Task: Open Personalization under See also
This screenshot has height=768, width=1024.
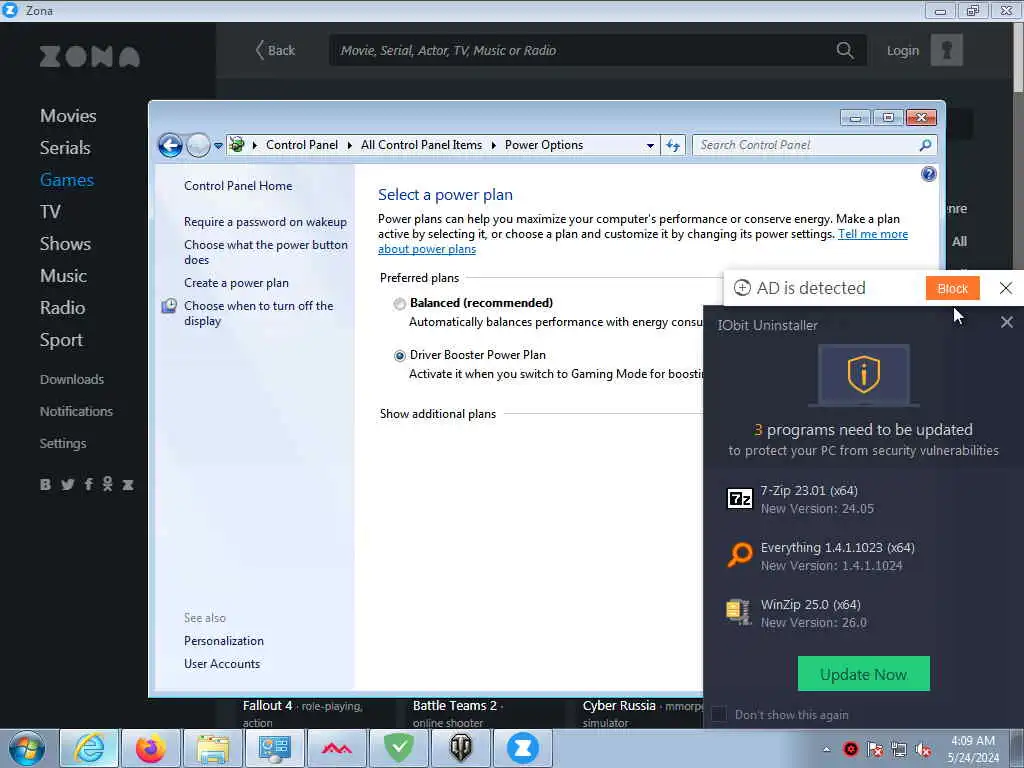Action: coord(223,641)
